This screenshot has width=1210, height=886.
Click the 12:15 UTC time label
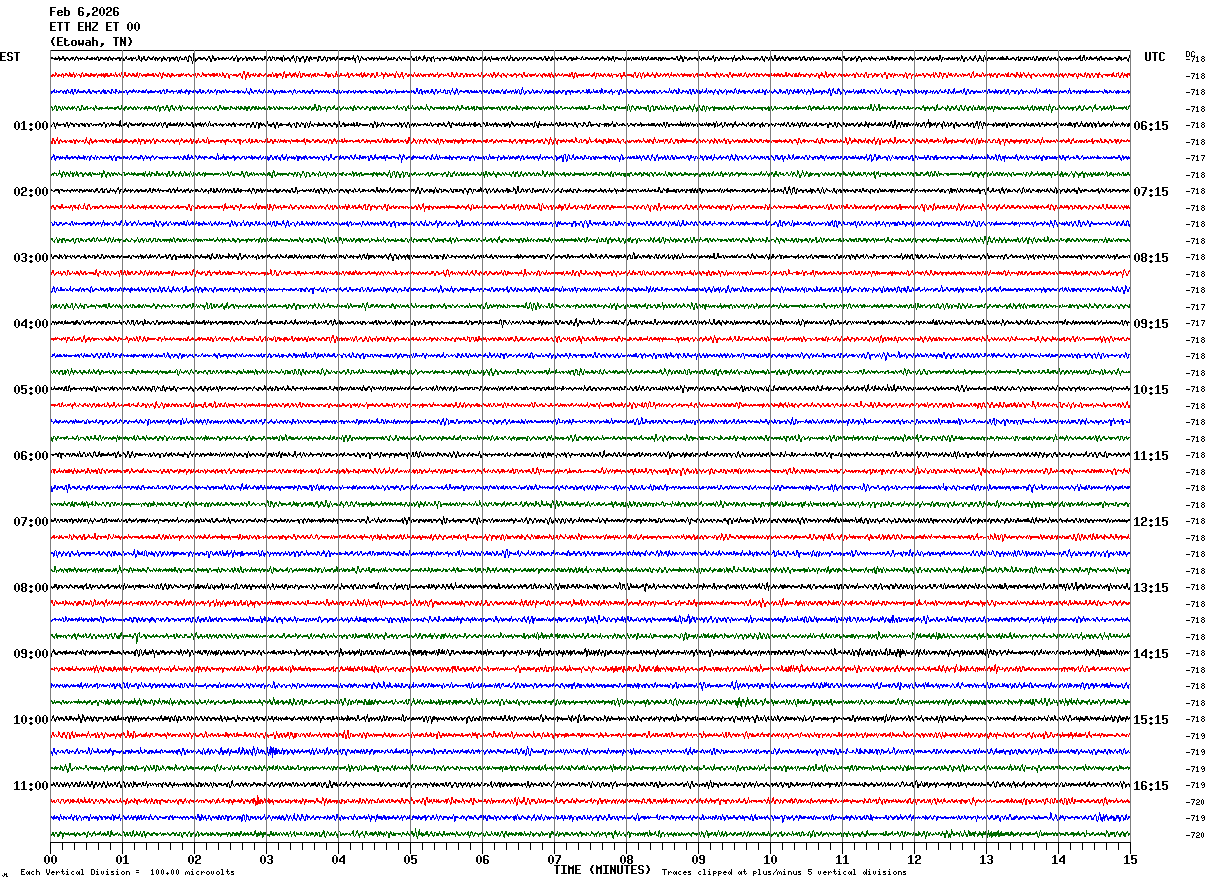pos(1150,522)
